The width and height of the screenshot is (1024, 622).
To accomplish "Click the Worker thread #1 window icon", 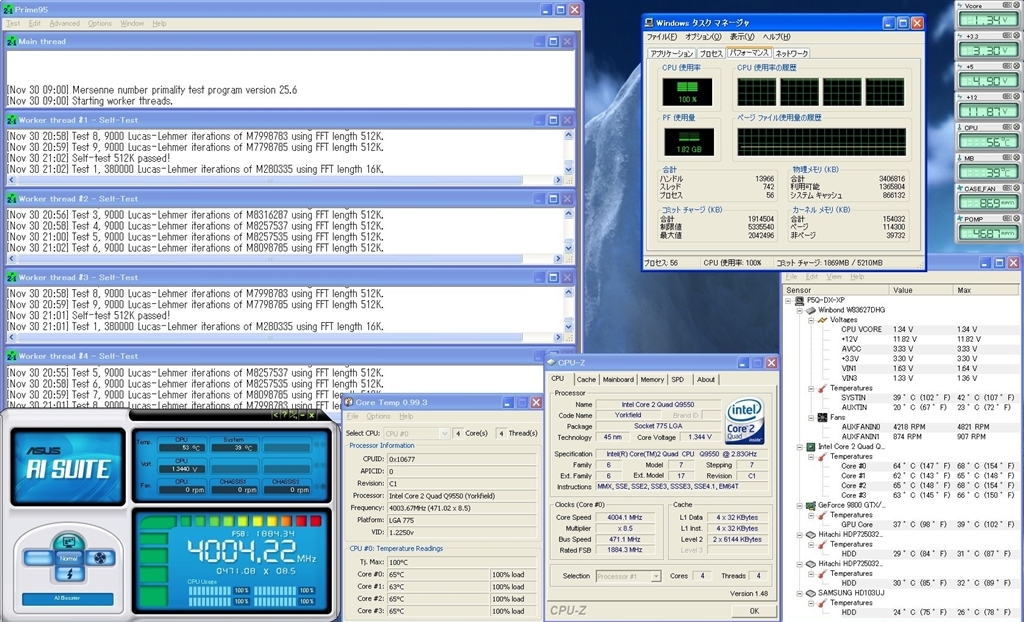I will coord(12,120).
